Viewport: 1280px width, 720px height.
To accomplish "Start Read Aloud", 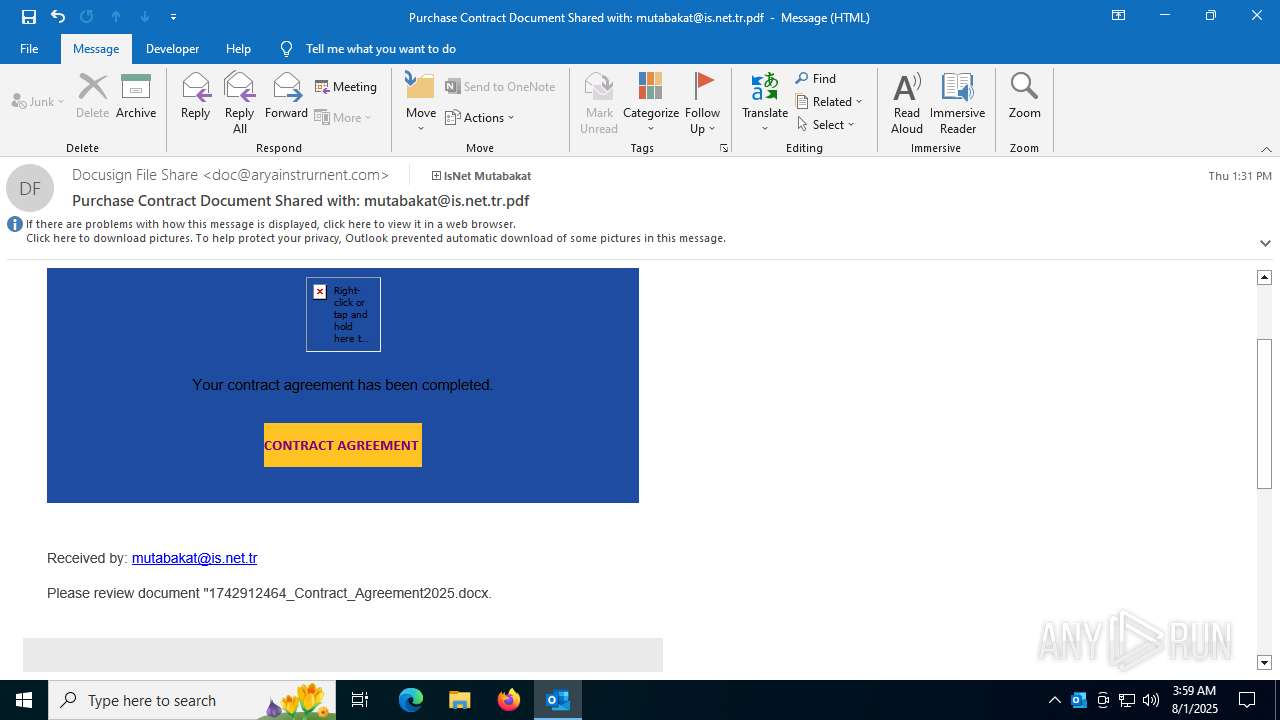I will (x=907, y=103).
